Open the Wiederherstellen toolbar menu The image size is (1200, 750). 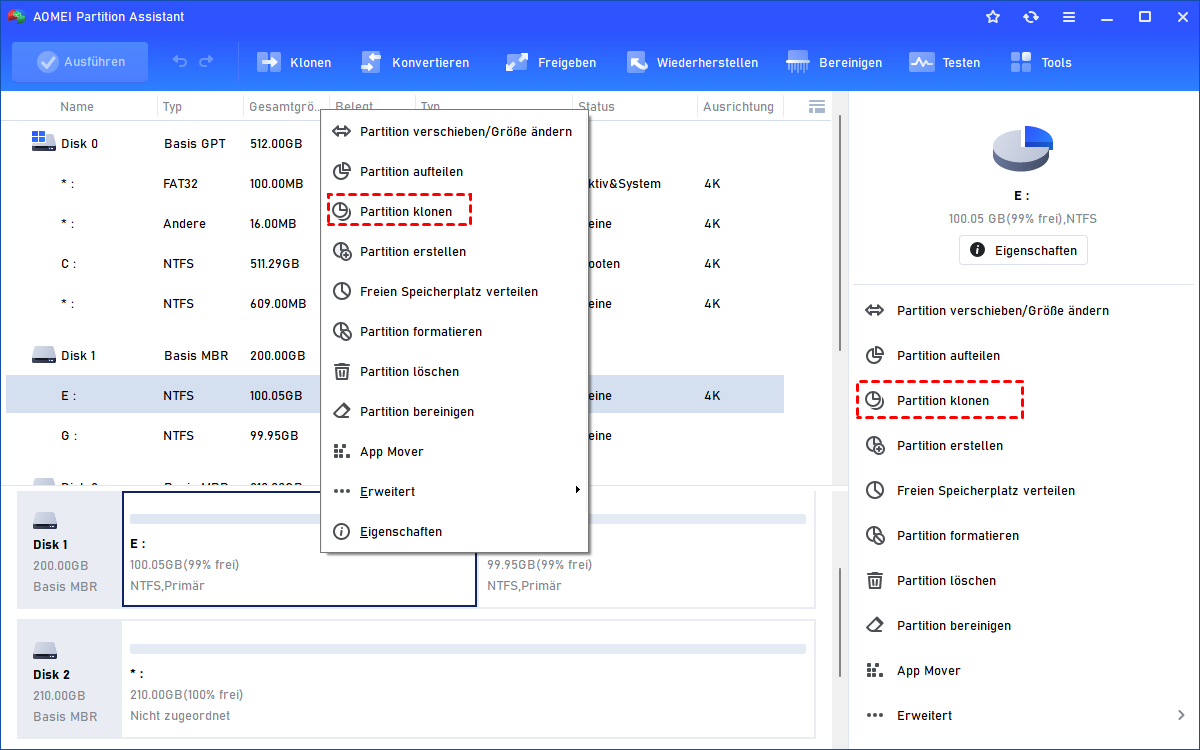(x=692, y=62)
